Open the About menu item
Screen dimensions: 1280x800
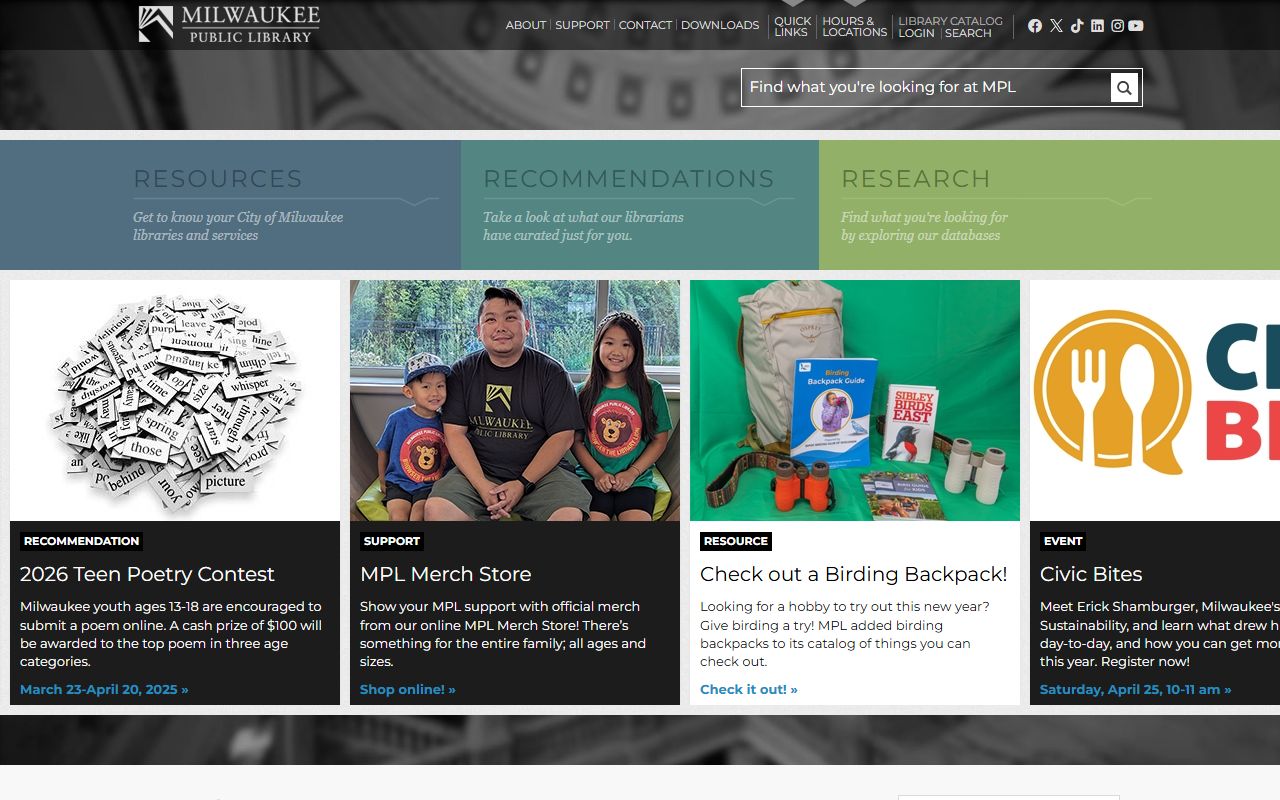(x=525, y=25)
